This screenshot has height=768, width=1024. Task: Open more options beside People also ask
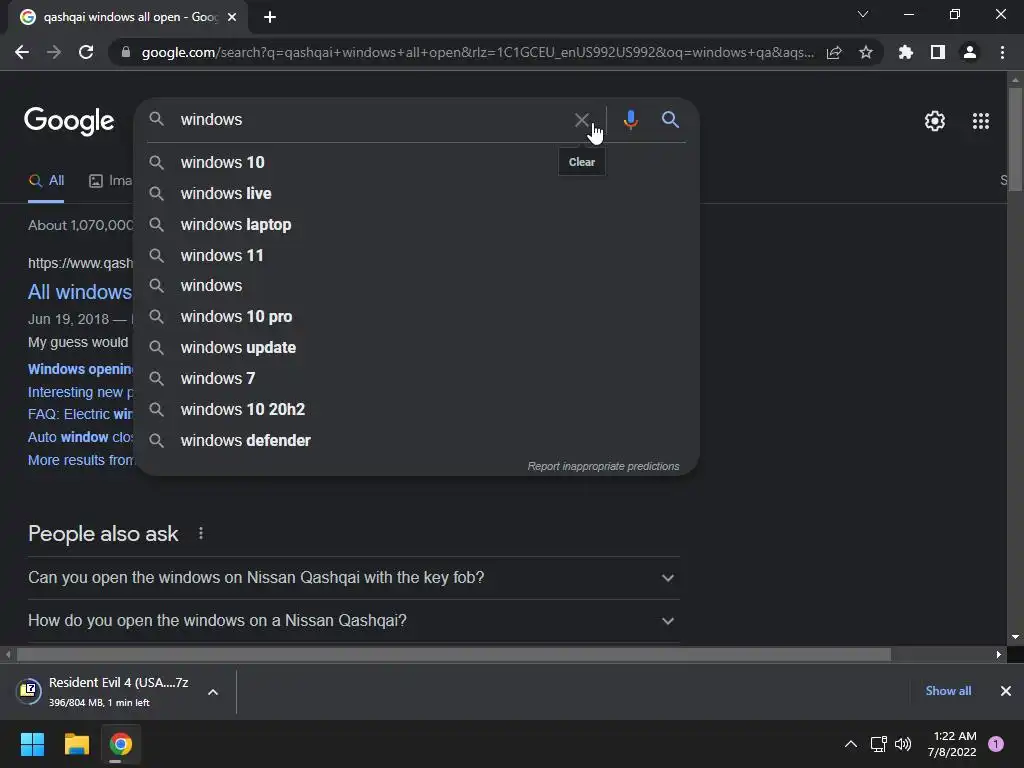(x=200, y=534)
